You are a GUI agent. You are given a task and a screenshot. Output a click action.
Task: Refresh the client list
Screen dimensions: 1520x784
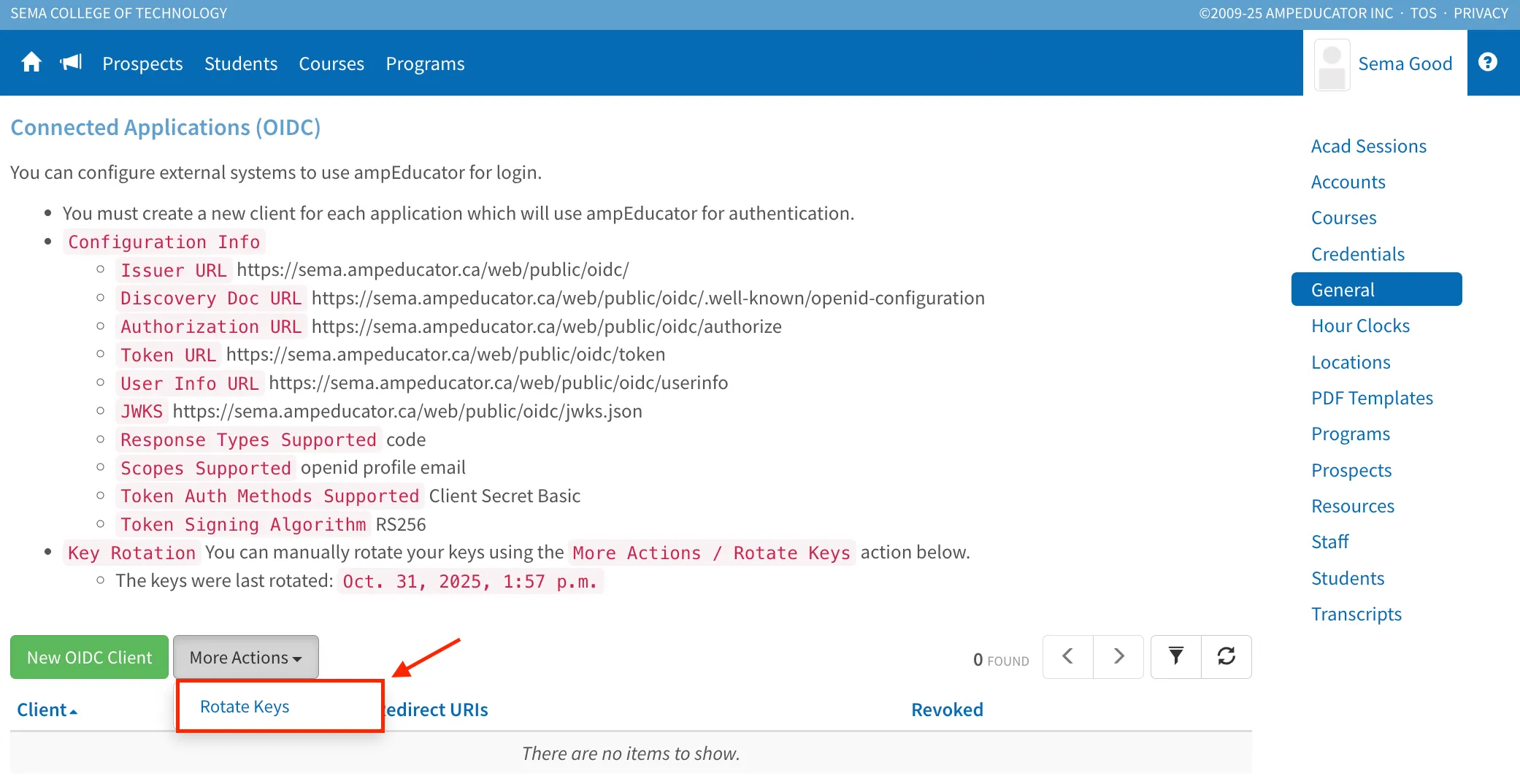1227,657
